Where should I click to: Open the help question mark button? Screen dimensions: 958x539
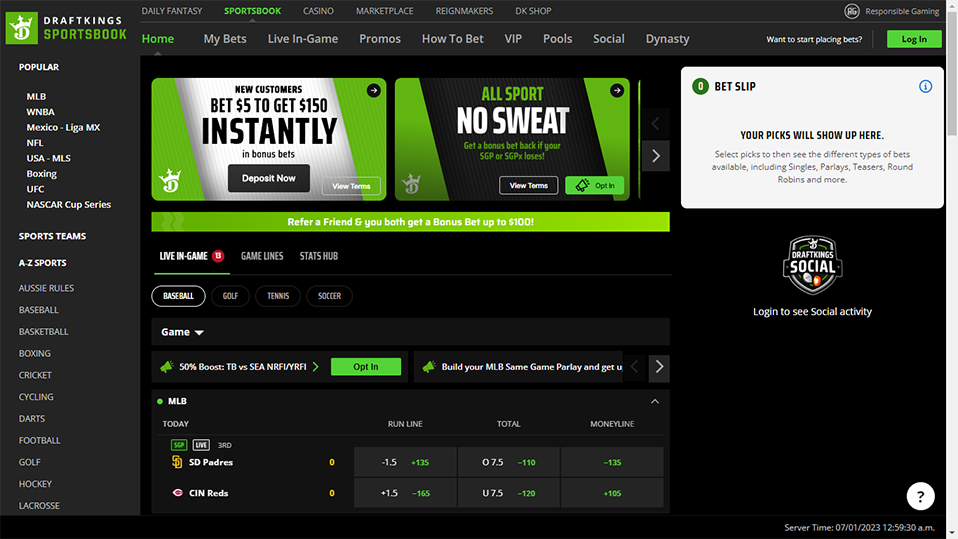(921, 496)
